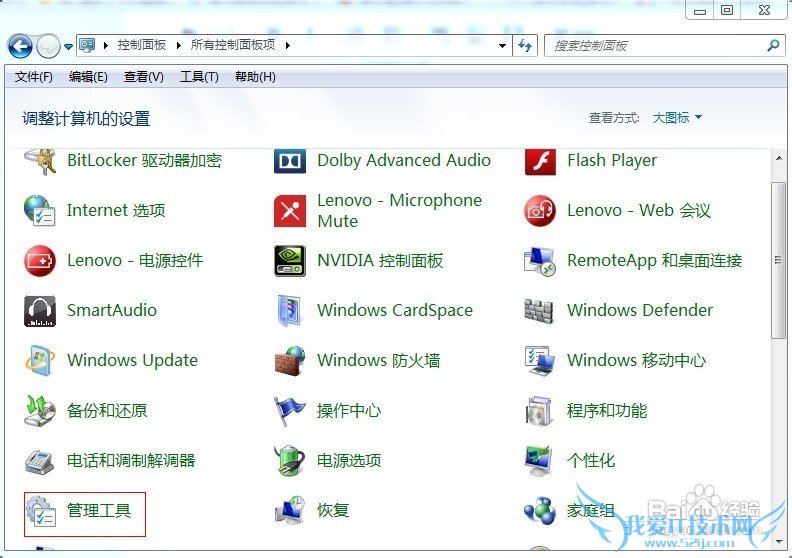Open the Lenovo Microphone Mute icon
Image resolution: width=792 pixels, height=558 pixels.
point(290,211)
